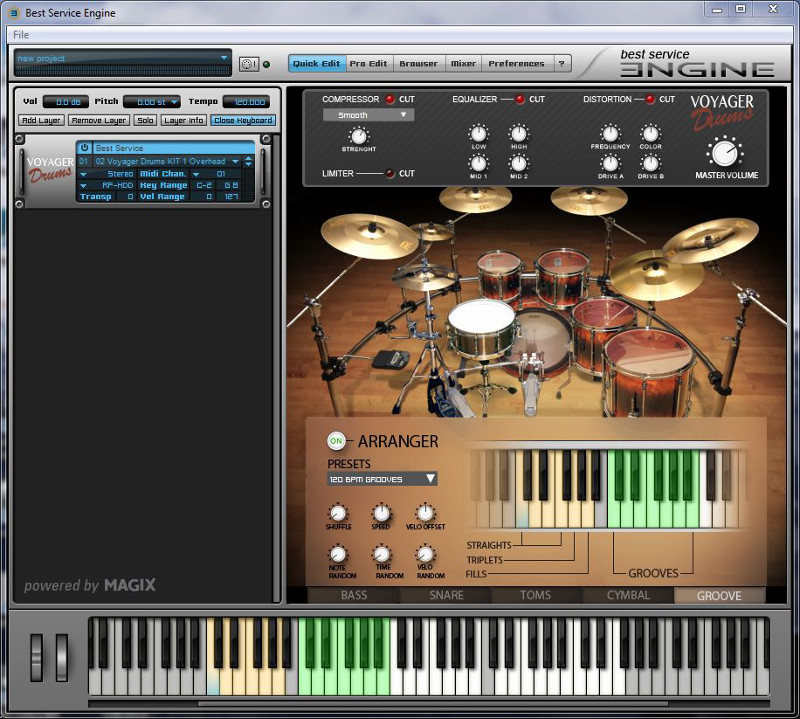The width and height of the screenshot is (800, 719).
Task: Click the Vol 0.0 dB value field
Action: click(x=66, y=102)
